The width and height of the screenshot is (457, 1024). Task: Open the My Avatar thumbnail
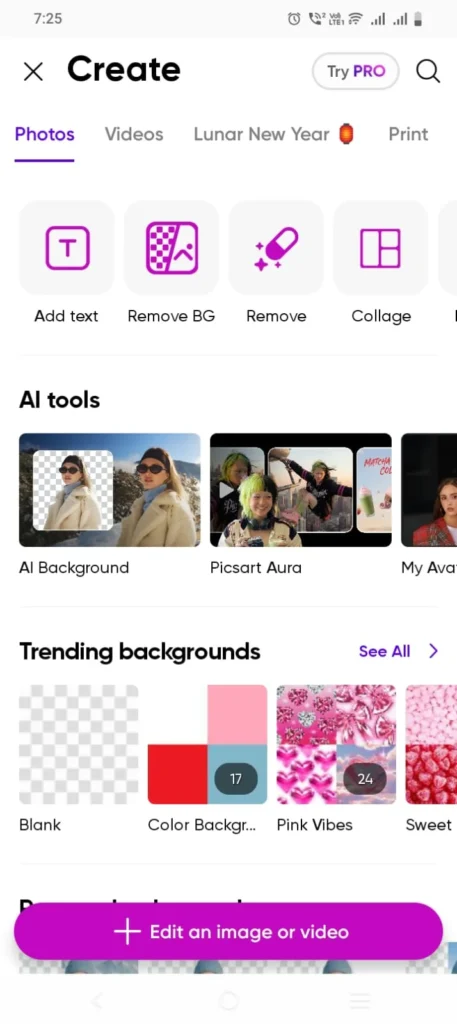[x=429, y=490]
